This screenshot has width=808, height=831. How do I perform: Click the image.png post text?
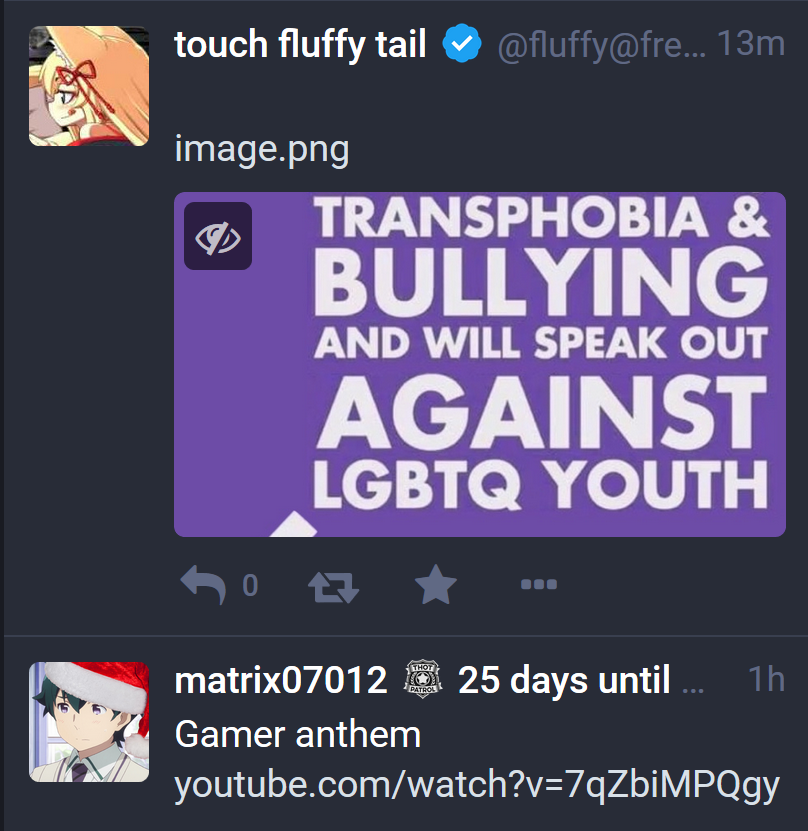[262, 151]
